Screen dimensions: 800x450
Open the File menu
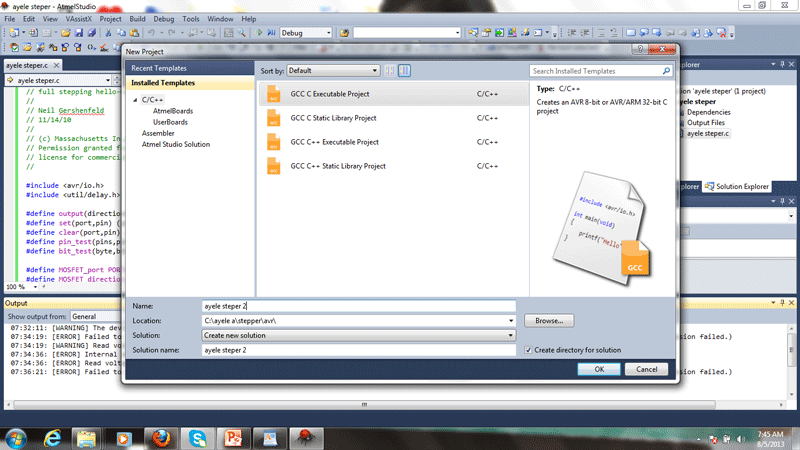[10, 19]
